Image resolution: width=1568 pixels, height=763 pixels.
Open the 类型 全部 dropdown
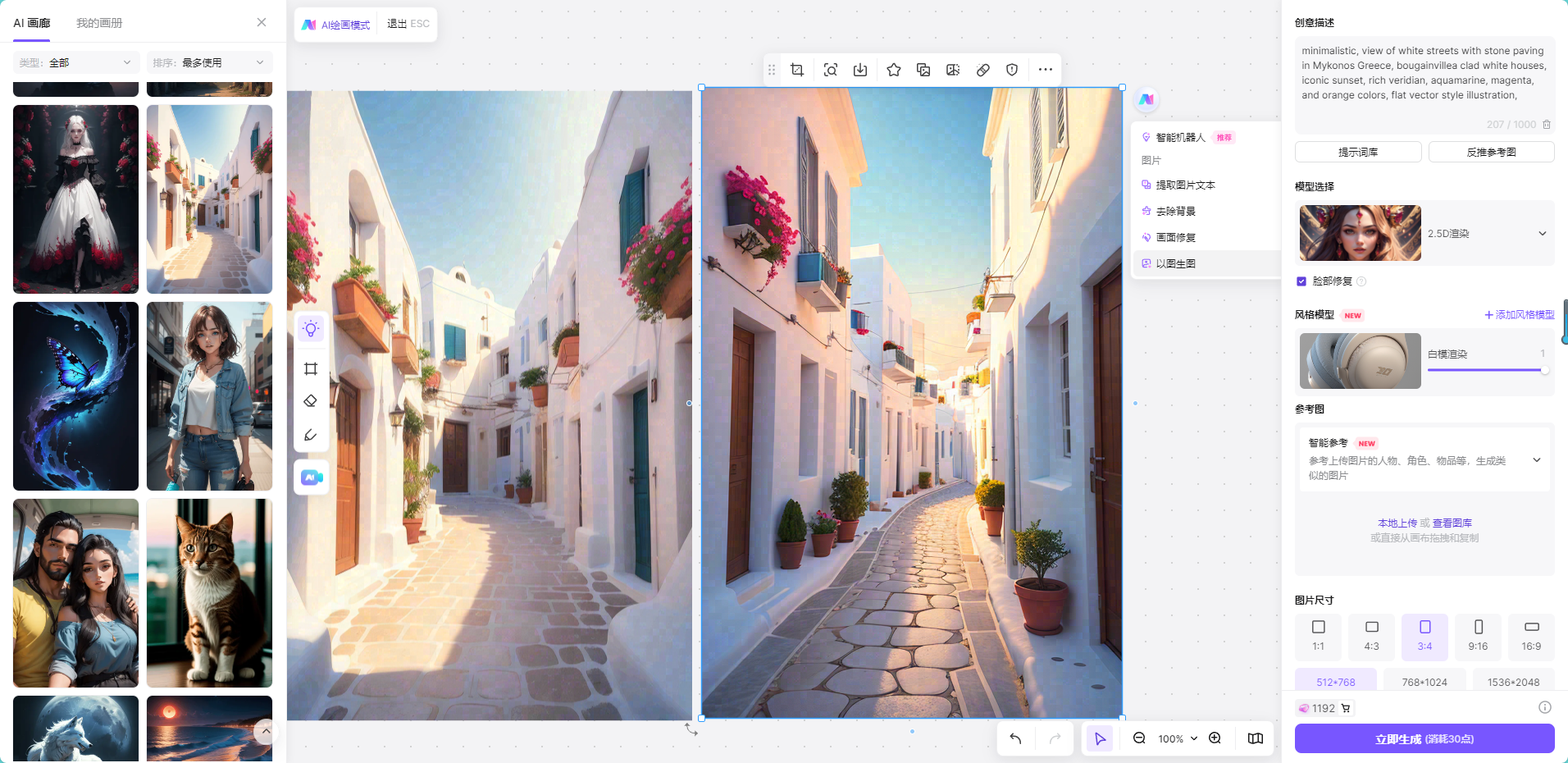click(75, 62)
